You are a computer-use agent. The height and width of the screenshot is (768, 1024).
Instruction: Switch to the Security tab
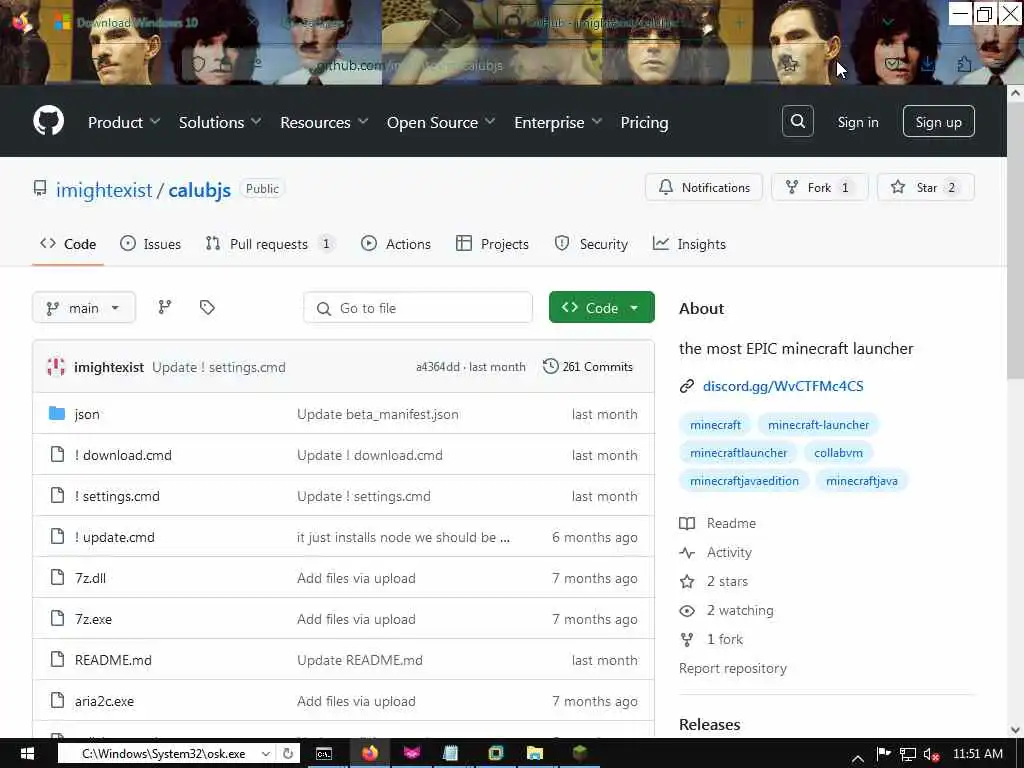click(x=591, y=244)
